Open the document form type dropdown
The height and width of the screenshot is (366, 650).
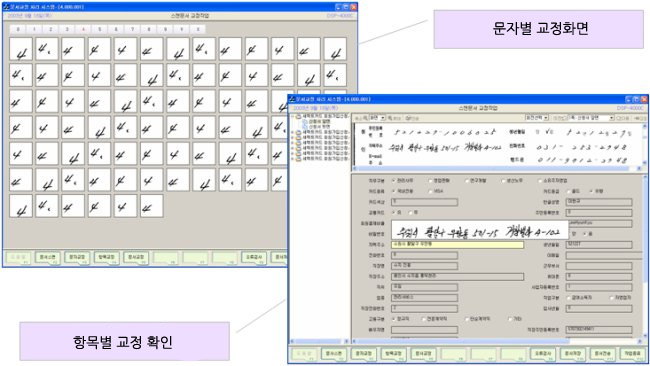coord(591,118)
